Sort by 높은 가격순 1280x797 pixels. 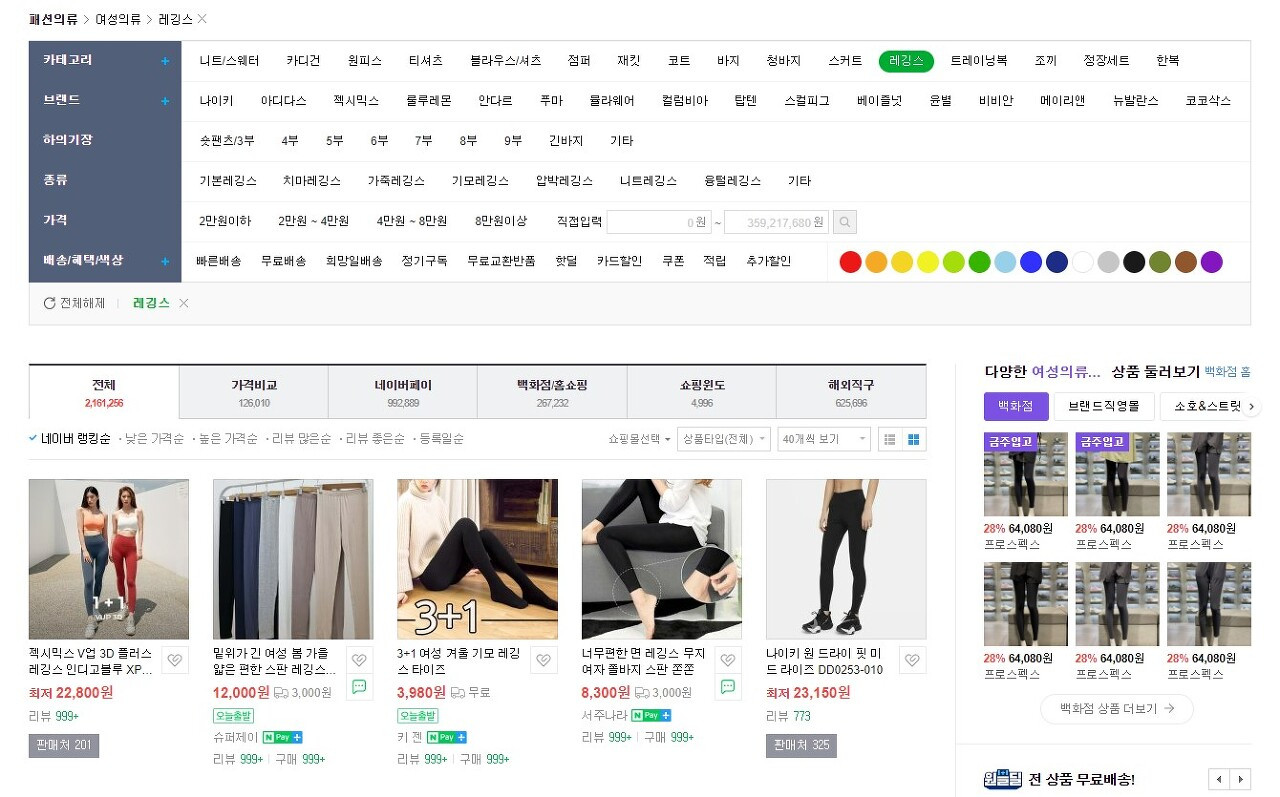[x=227, y=439]
